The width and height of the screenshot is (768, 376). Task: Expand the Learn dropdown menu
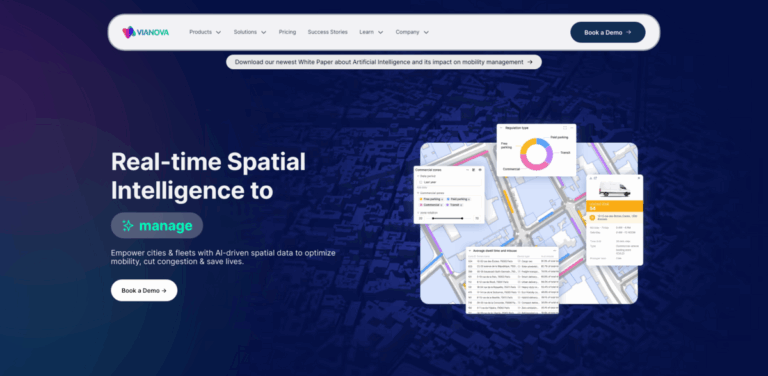tap(371, 32)
